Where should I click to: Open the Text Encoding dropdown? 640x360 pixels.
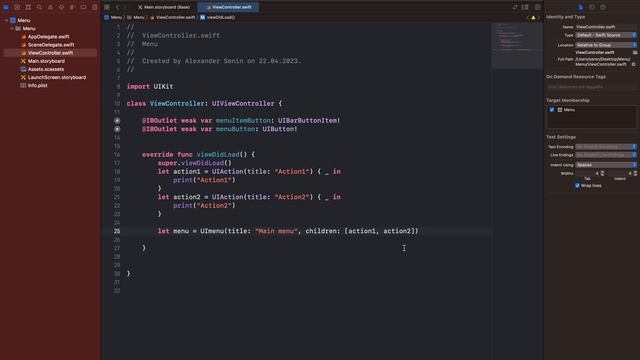[x=606, y=147]
